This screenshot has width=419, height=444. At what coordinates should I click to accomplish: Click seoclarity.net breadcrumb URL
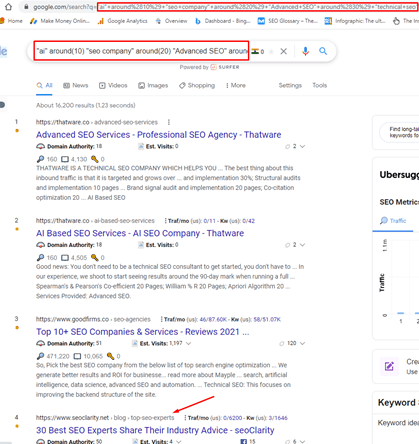point(105,418)
